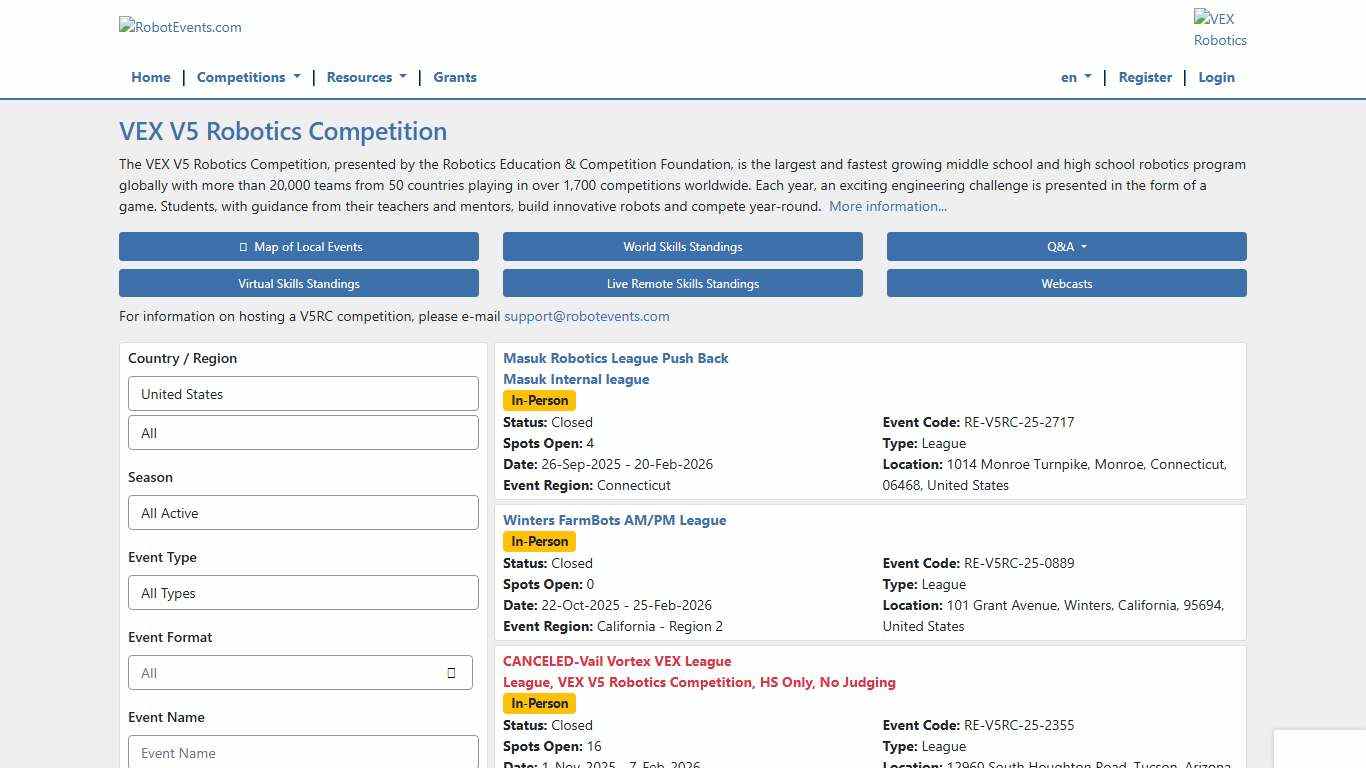Click the support@robotevents.com email link
The width and height of the screenshot is (1366, 768).
coord(587,316)
